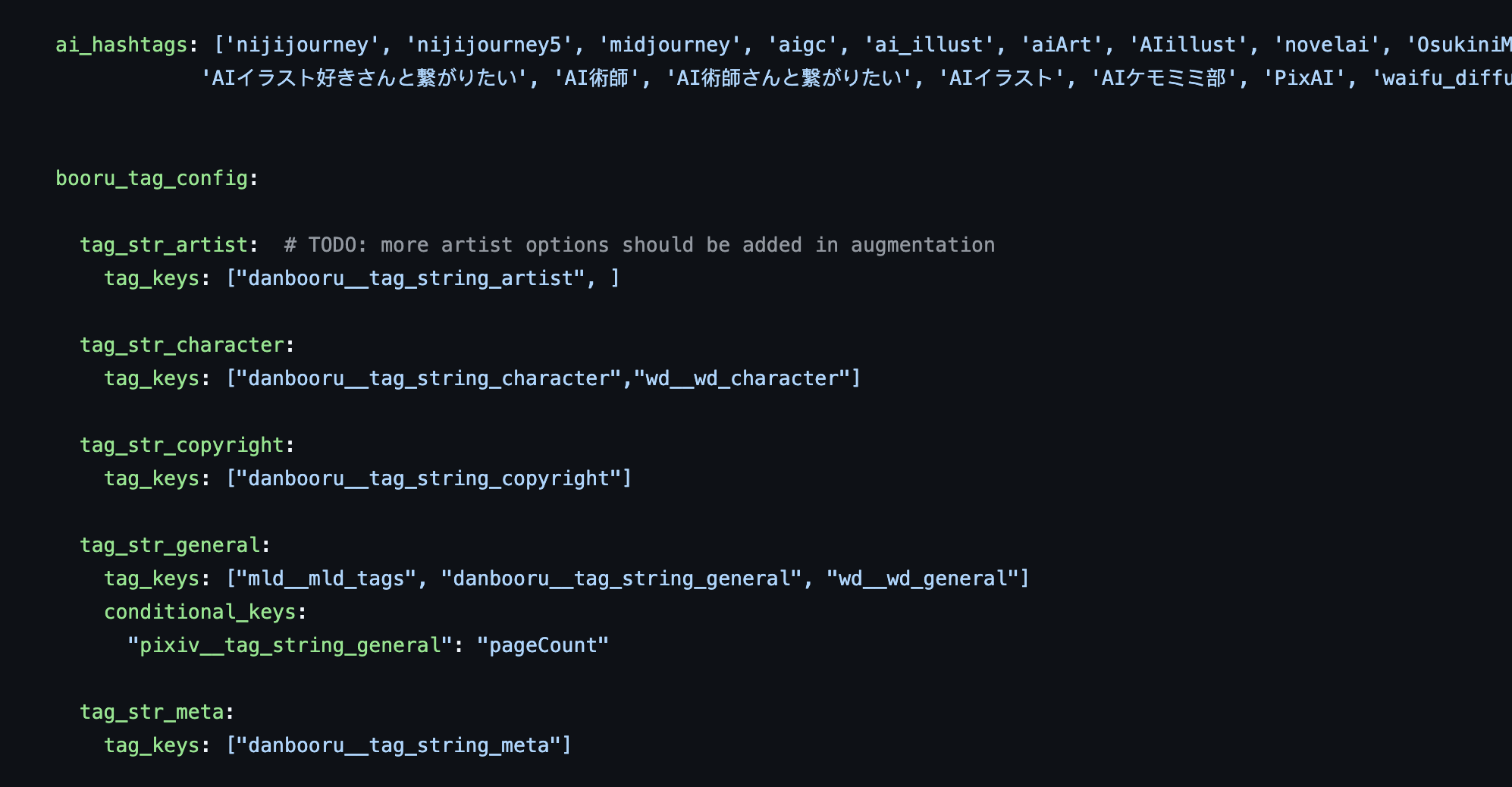
Task: Click the "mld__mld_tags" string
Action: (x=327, y=578)
